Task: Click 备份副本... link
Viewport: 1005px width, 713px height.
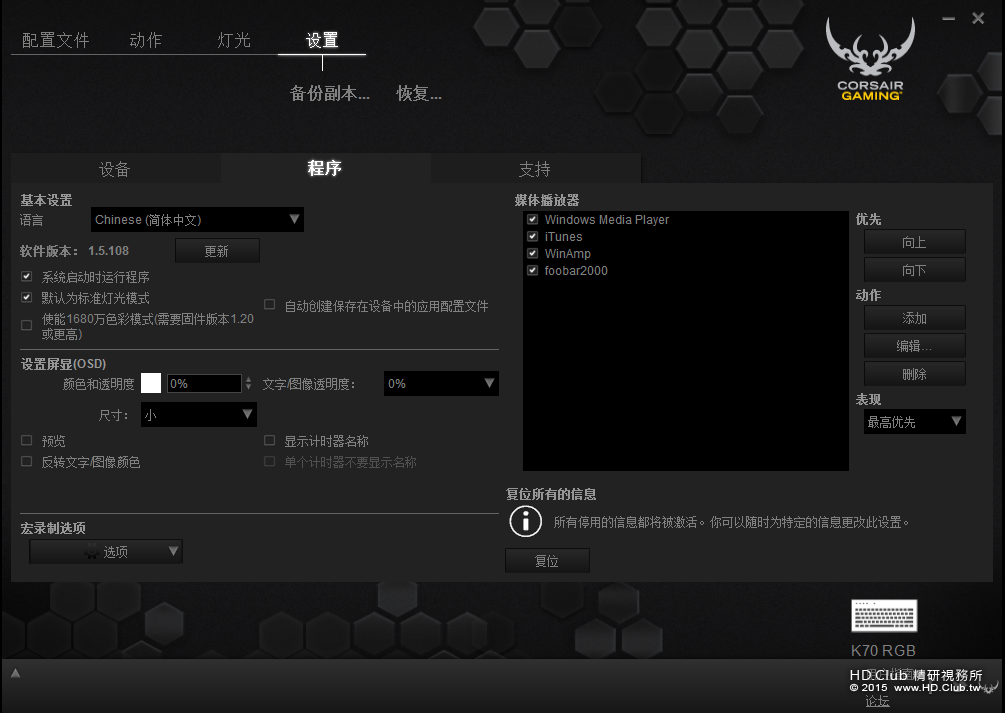Action: (329, 94)
